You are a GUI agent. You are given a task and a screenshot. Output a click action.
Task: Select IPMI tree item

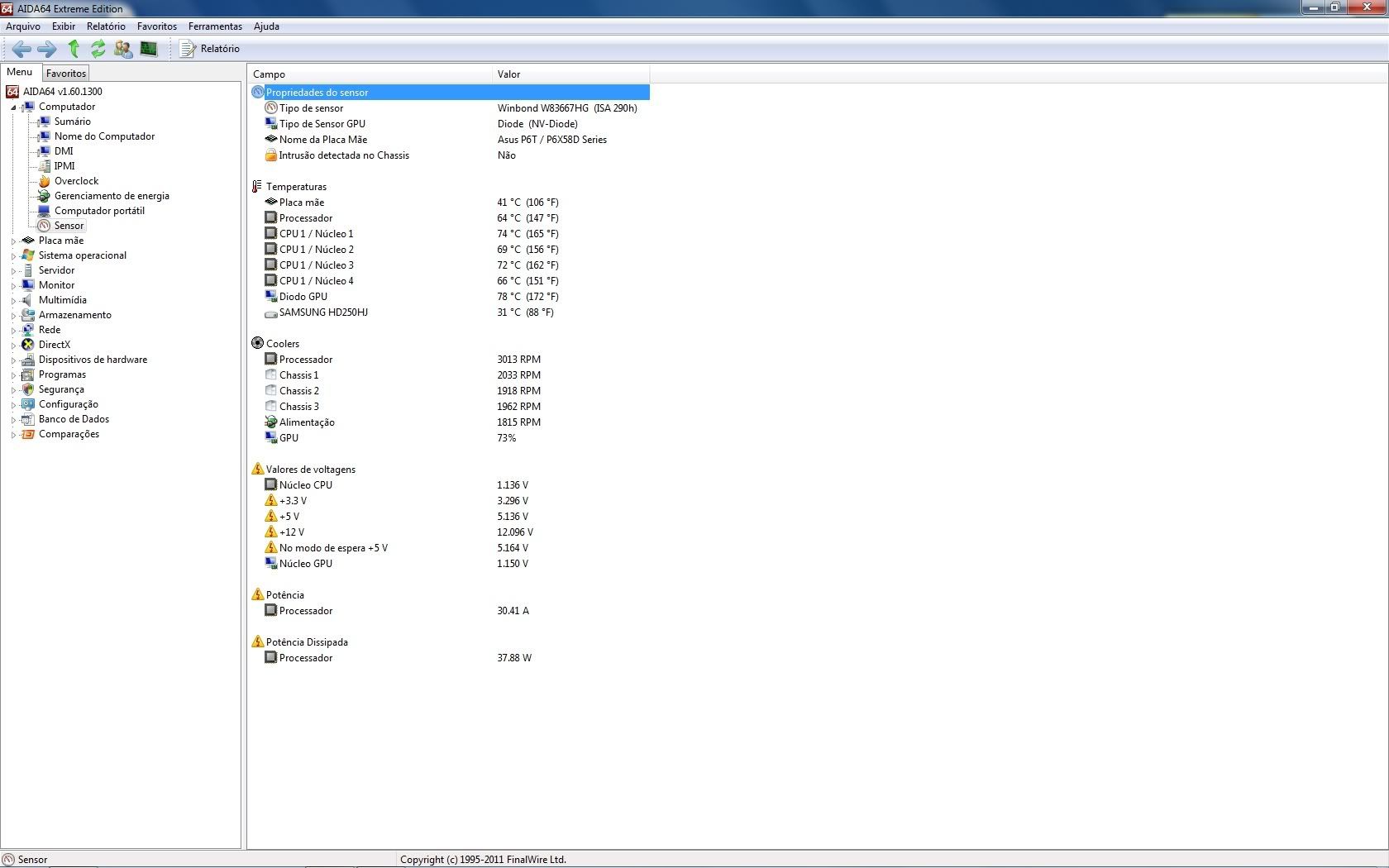[x=64, y=166]
